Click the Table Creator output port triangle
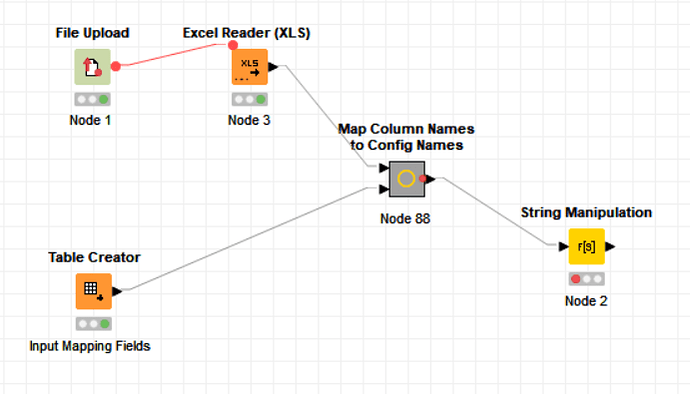 tap(117, 291)
